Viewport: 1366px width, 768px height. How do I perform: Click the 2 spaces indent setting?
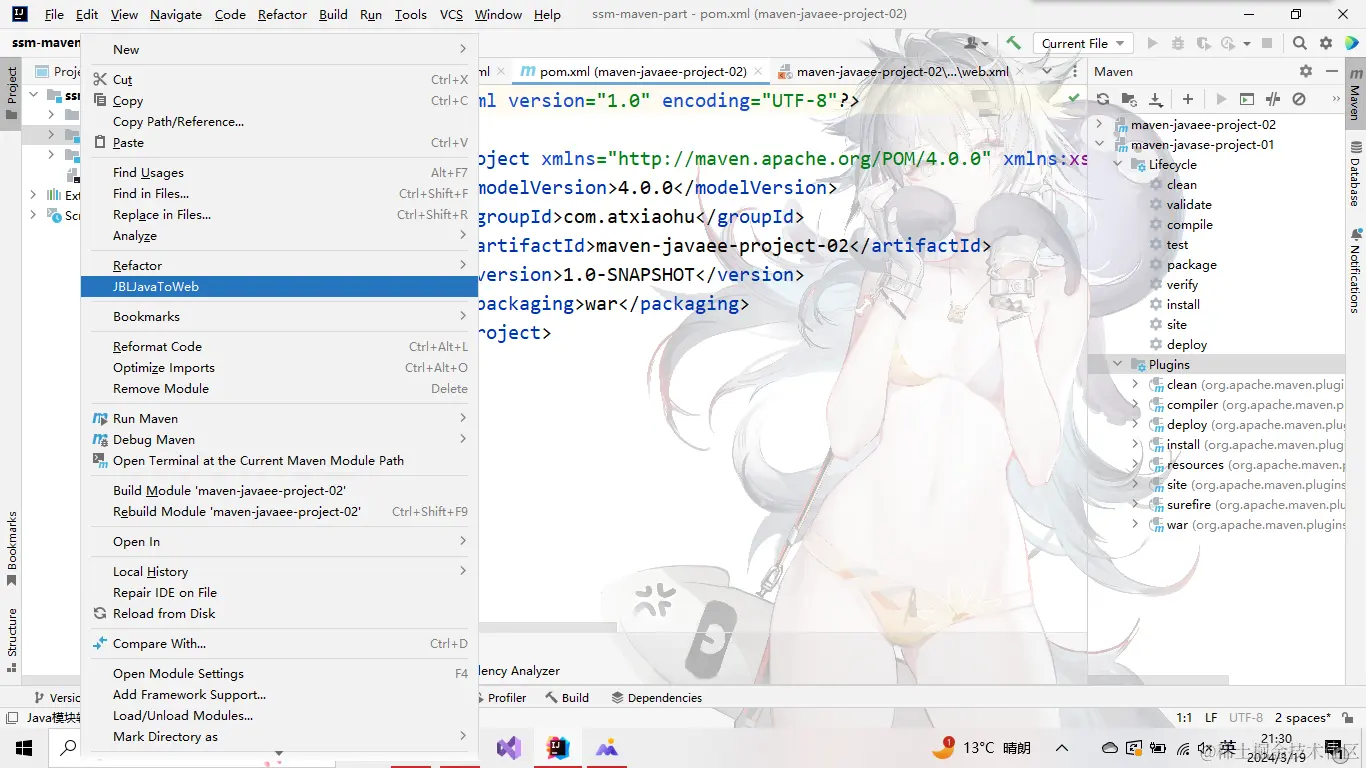[1303, 718]
